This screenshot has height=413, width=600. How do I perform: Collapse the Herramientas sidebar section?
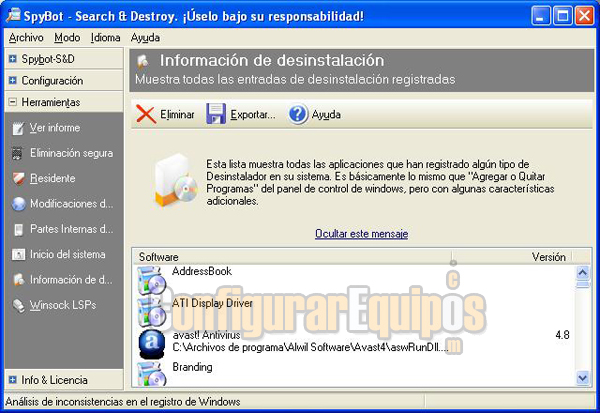pyautogui.click(x=13, y=102)
